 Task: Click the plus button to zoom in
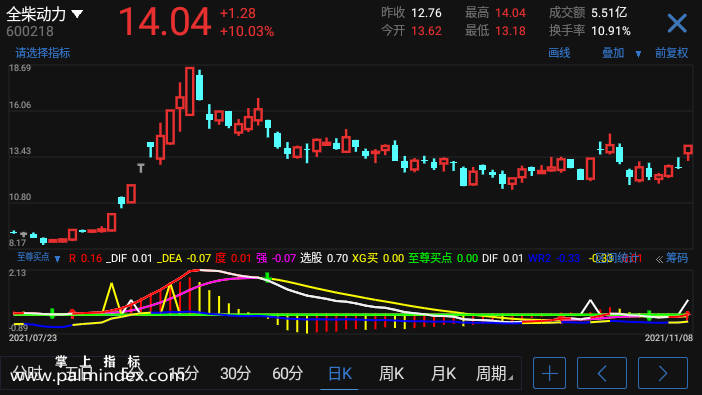click(x=549, y=373)
